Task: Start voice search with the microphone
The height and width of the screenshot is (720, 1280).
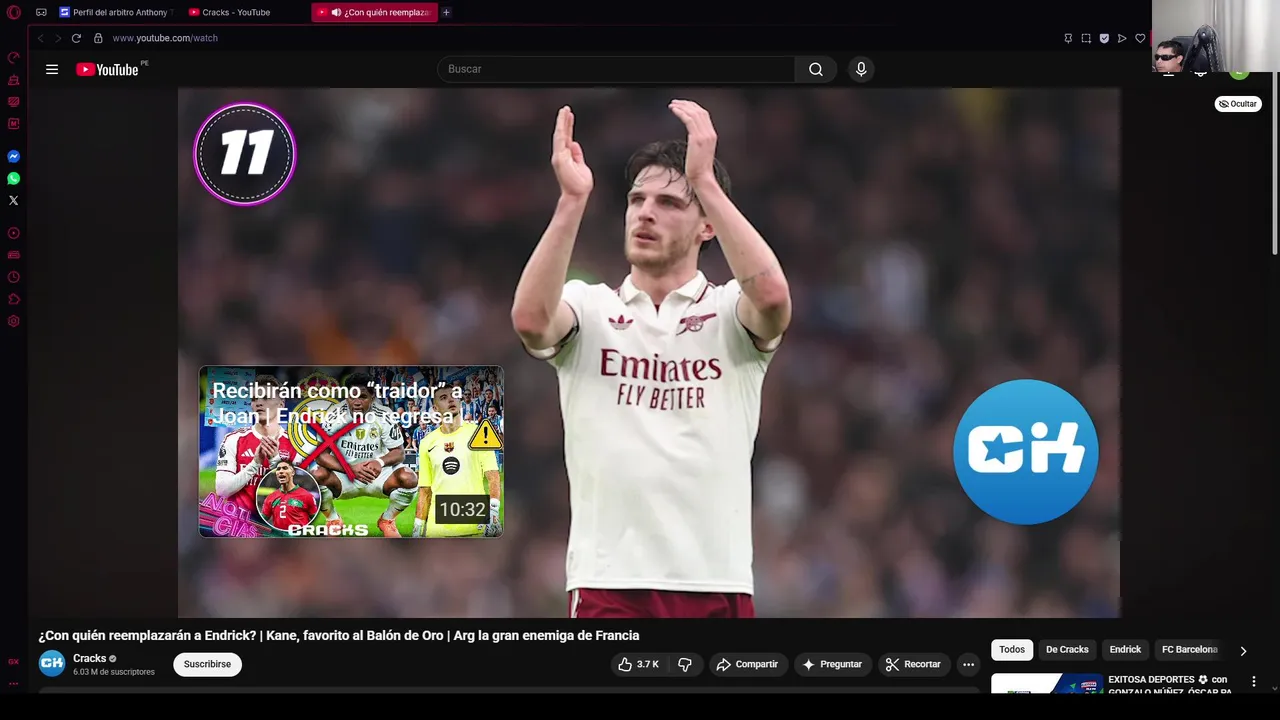Action: (x=861, y=69)
